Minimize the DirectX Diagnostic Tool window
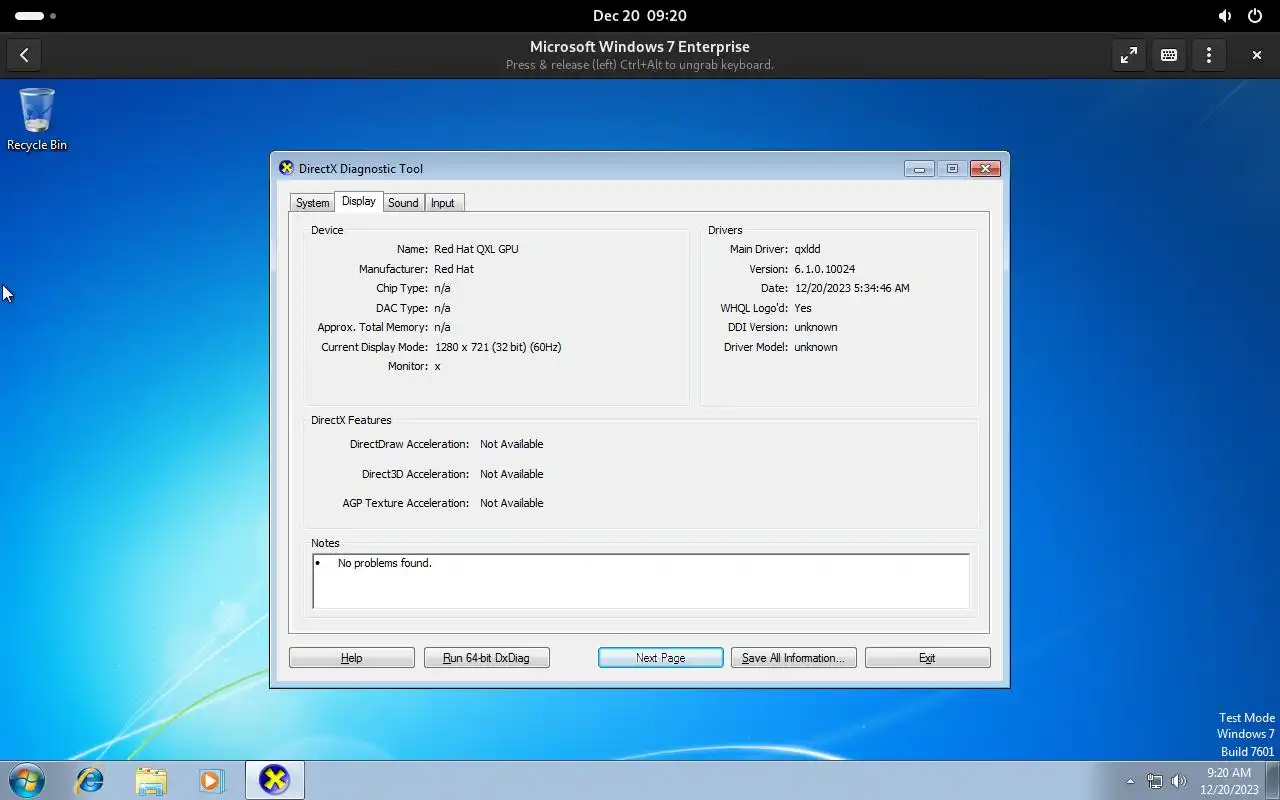The height and width of the screenshot is (800, 1280). click(x=919, y=169)
